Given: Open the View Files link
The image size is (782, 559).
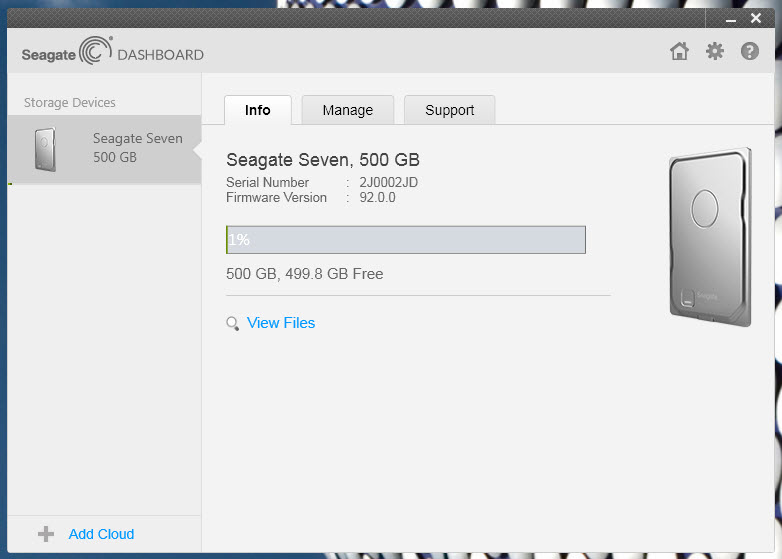Looking at the screenshot, I should [281, 323].
